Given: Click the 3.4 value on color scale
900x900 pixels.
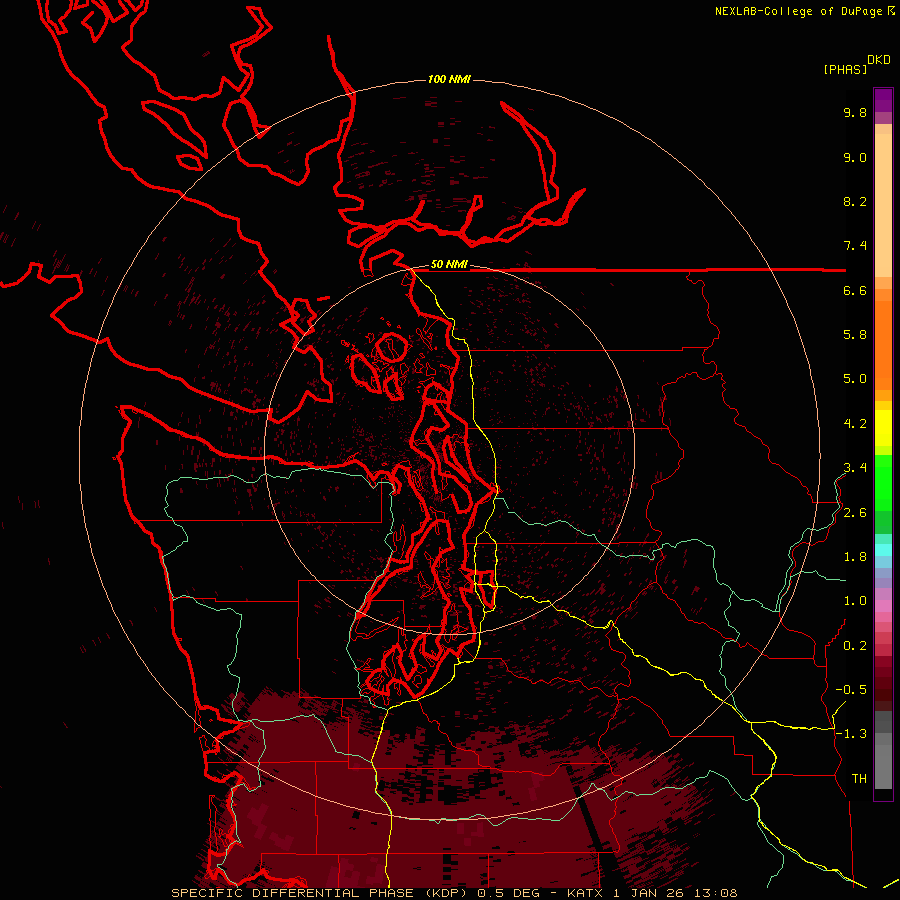Looking at the screenshot, I should 855,468.
